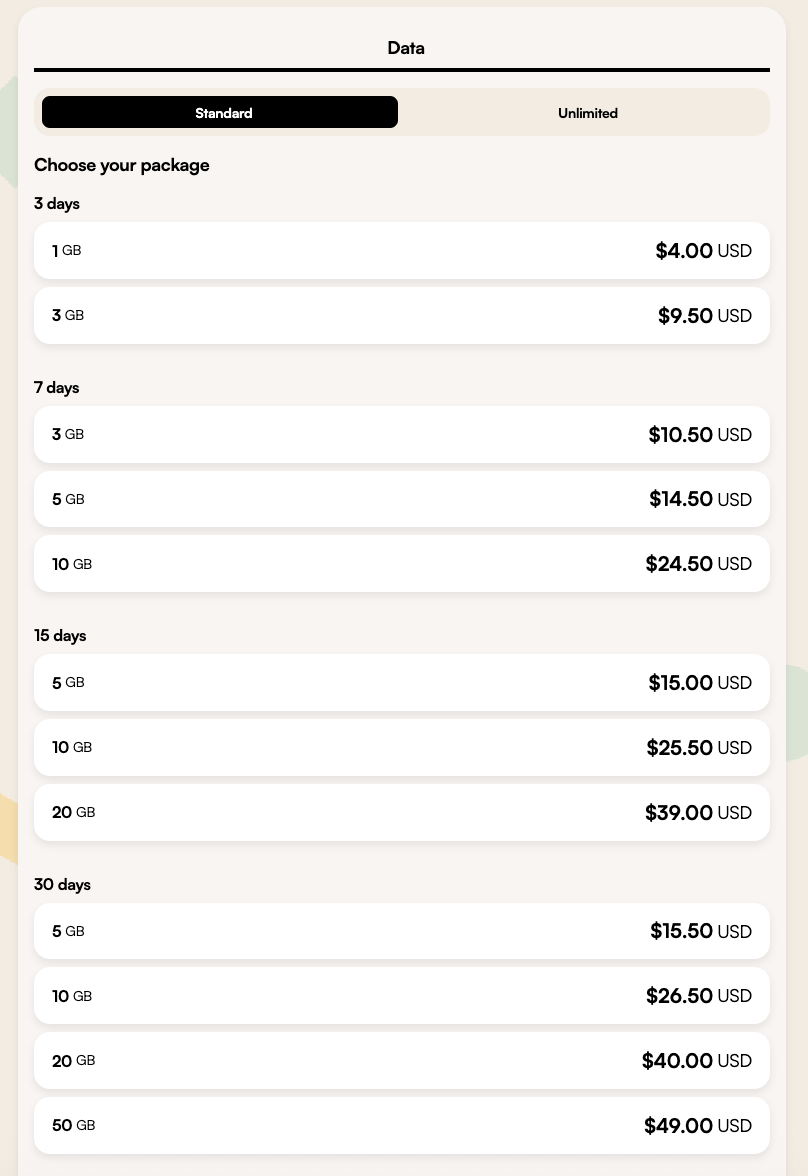
Task: Select the 10 GB $24.50 package
Action: [x=401, y=564]
